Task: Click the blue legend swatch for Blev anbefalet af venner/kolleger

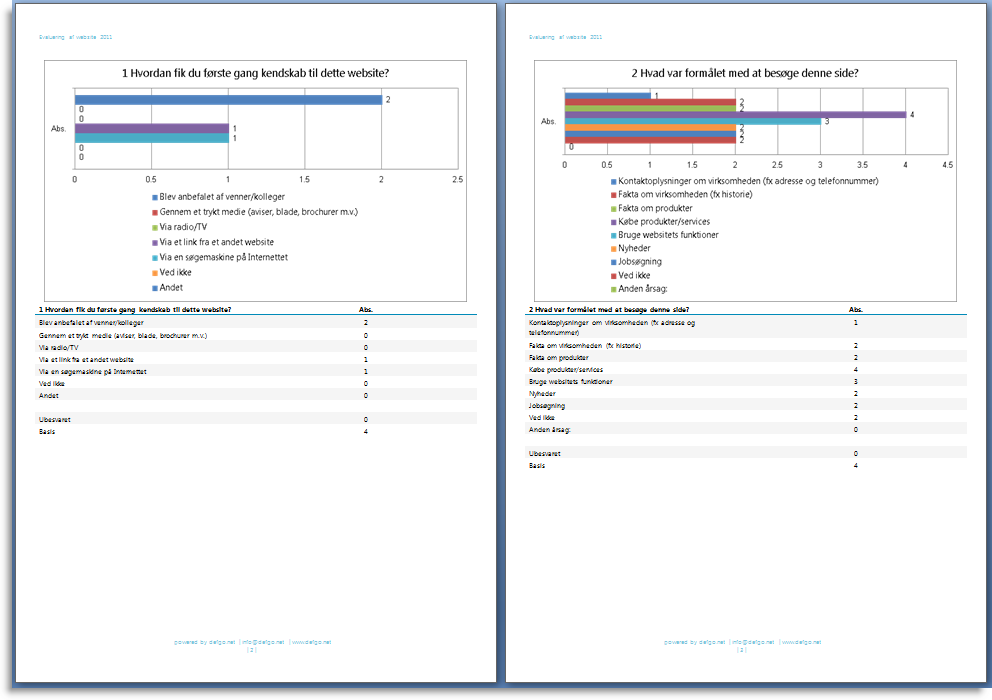Action: (155, 197)
